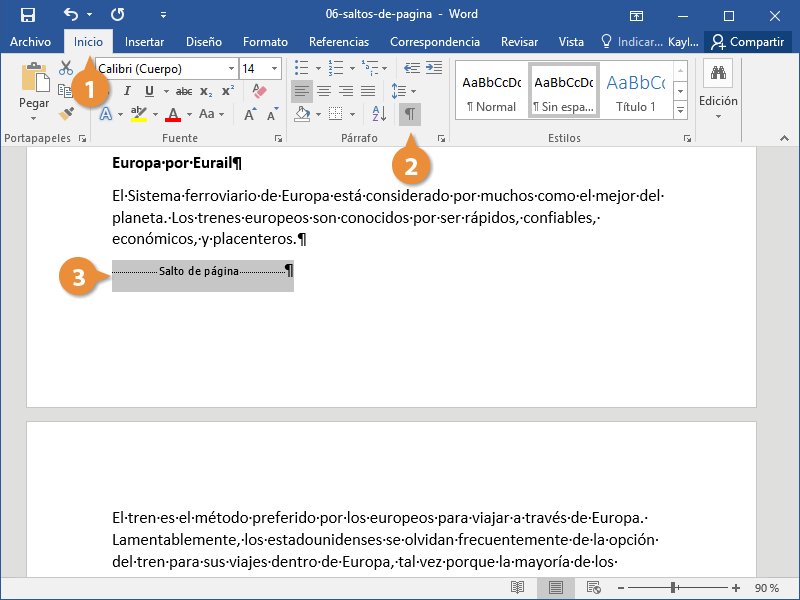The height and width of the screenshot is (600, 800).
Task: Apply bullet list formatting
Action: (302, 67)
